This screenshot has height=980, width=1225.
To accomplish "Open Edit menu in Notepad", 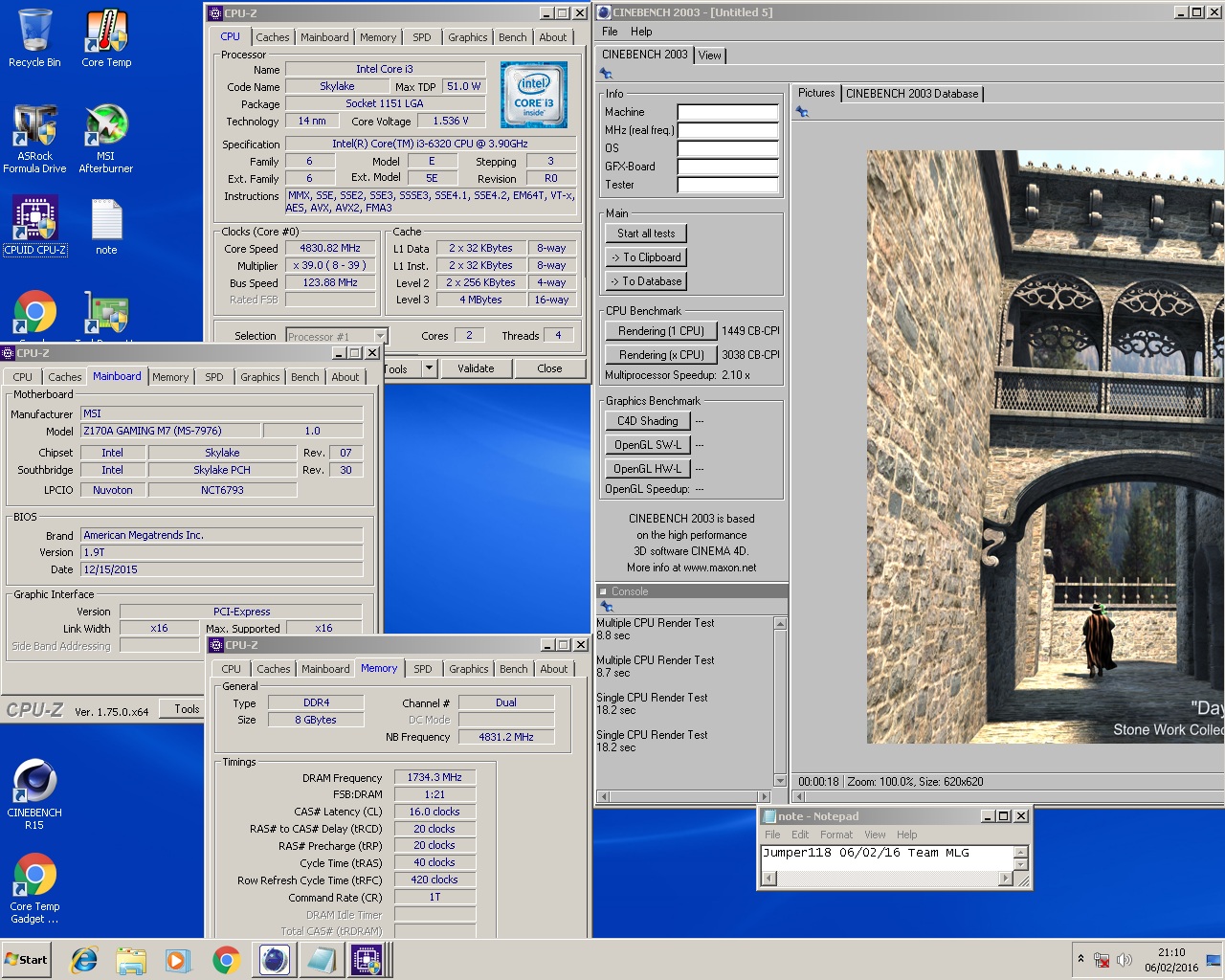I will 800,835.
